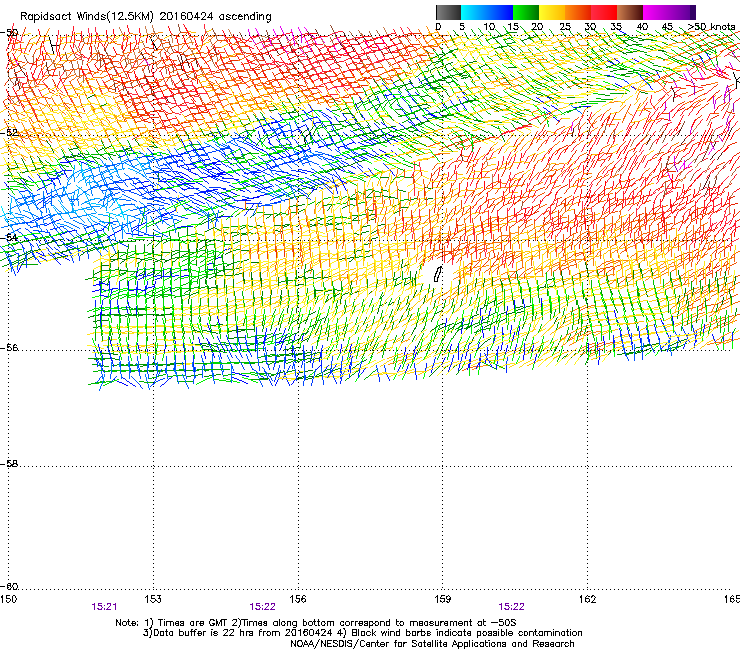Click the longitude label '162'
The height and width of the screenshot is (650, 740).
[587, 599]
